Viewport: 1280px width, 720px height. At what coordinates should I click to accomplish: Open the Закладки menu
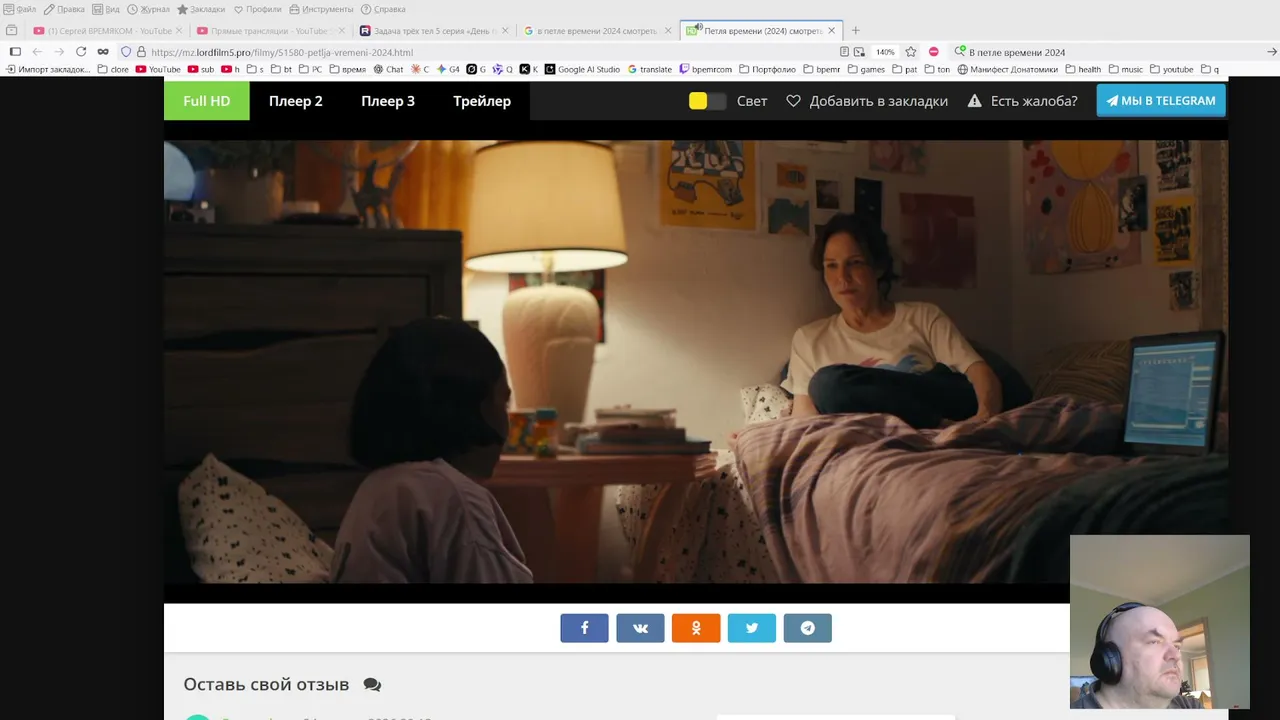click(x=201, y=9)
